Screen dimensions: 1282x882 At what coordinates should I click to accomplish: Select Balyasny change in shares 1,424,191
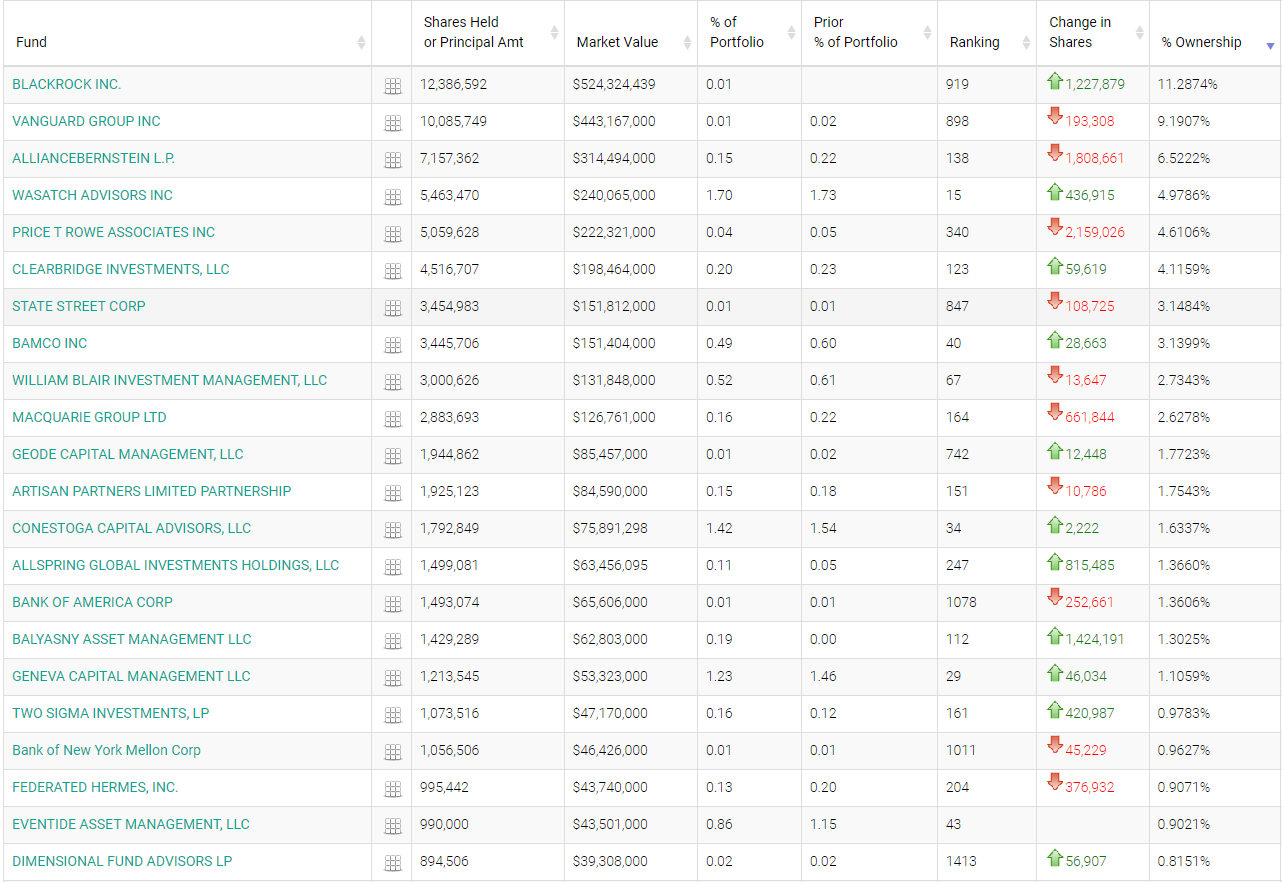[1095, 639]
